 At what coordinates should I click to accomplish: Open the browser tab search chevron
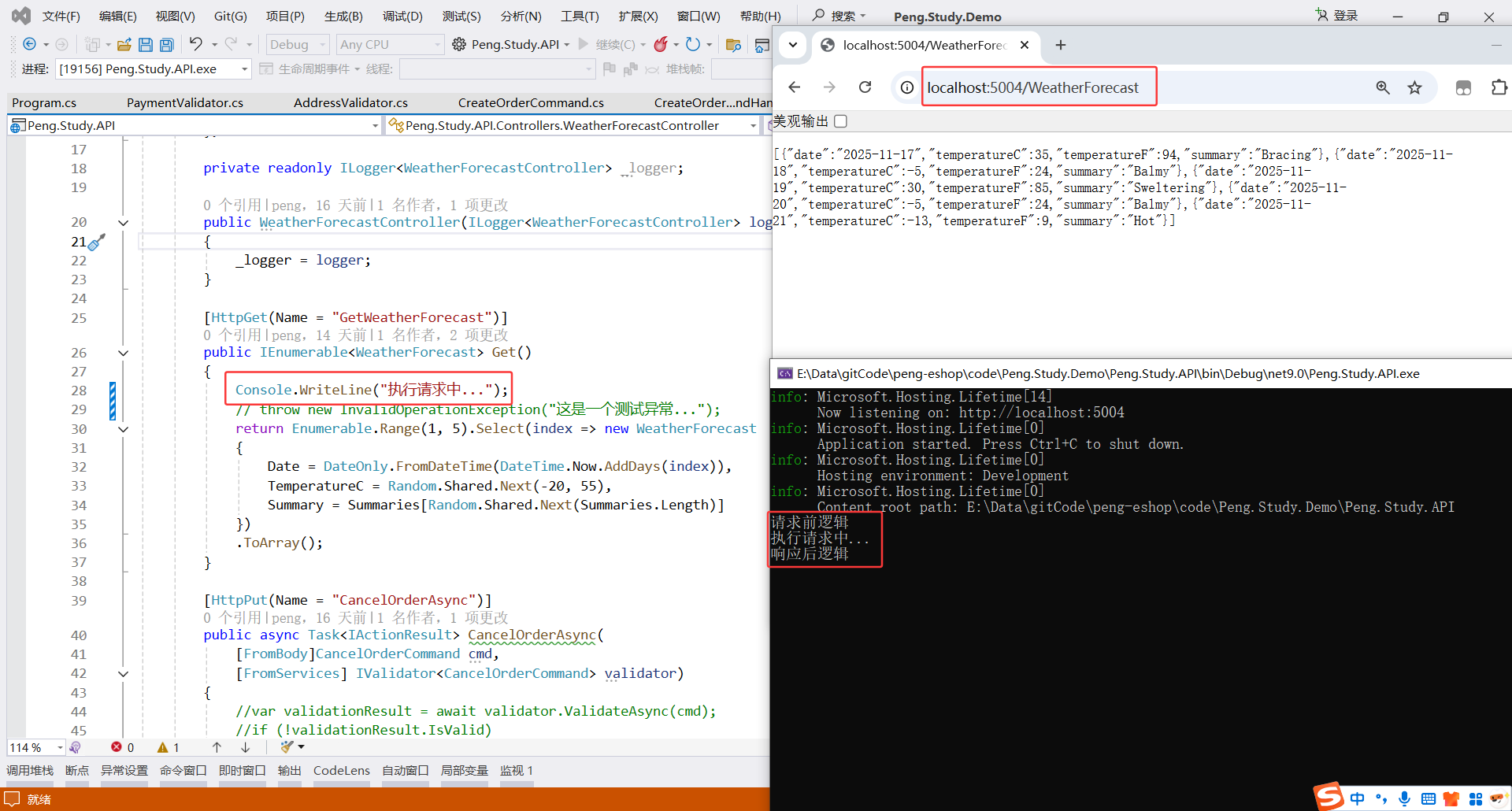pyautogui.click(x=793, y=45)
